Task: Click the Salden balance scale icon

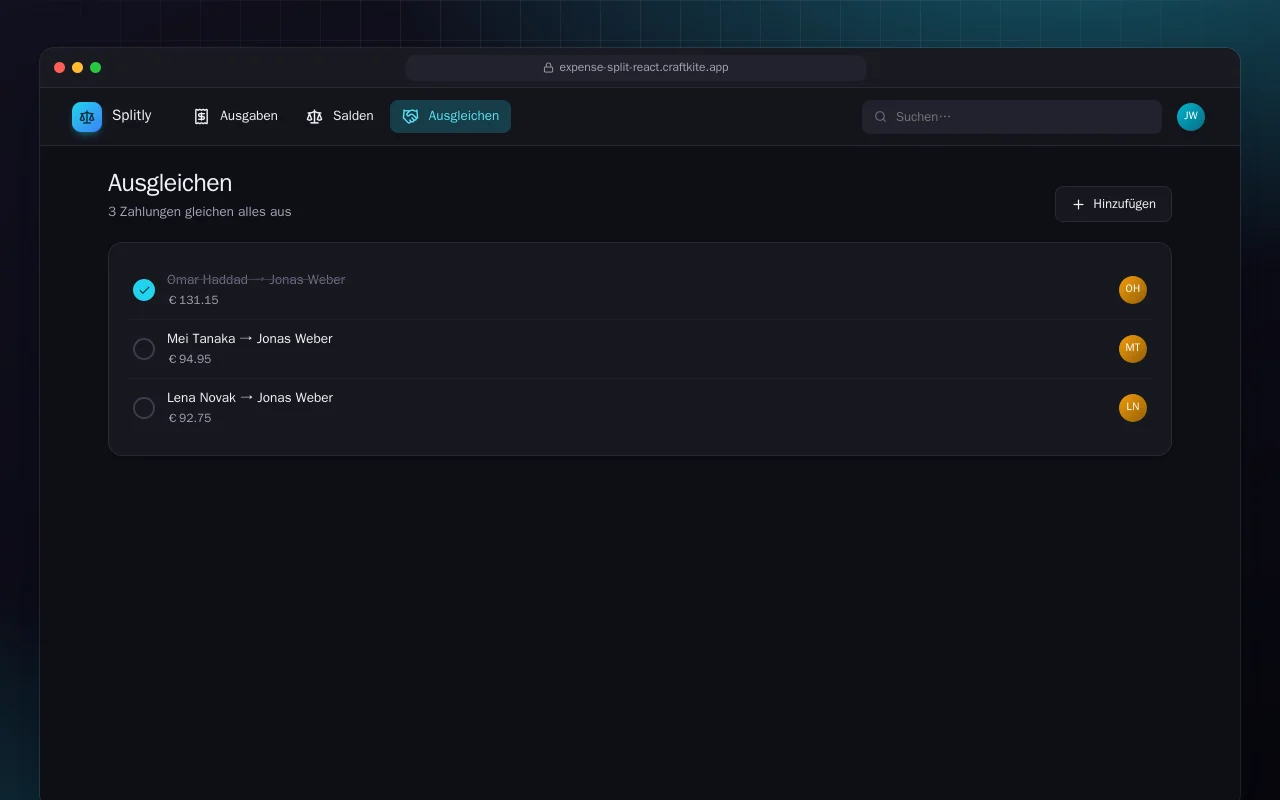Action: tap(314, 116)
